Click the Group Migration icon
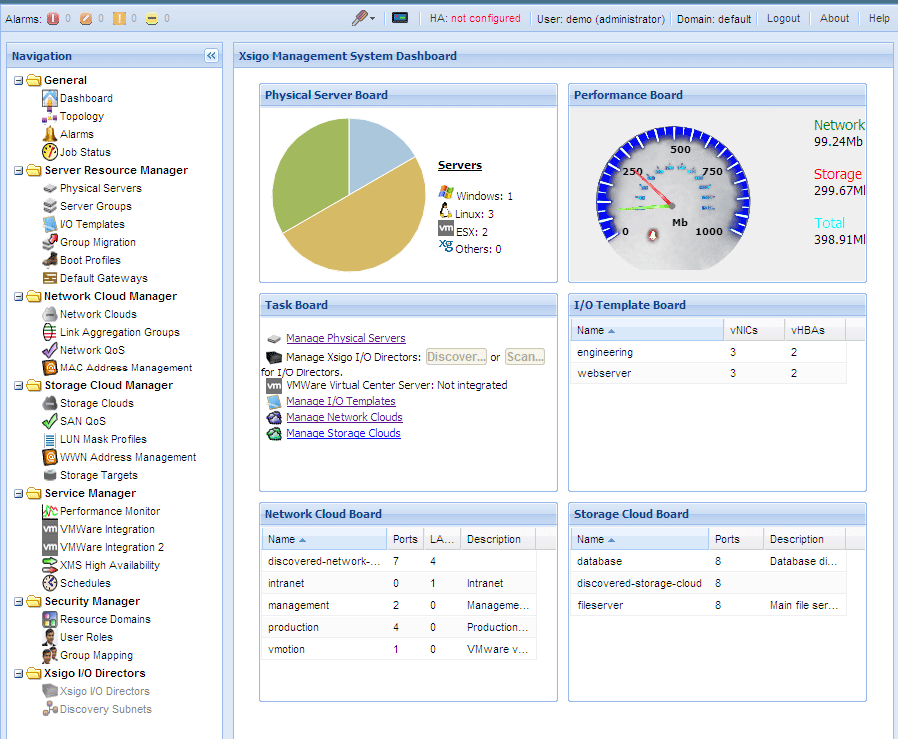Viewport: 898px width, 739px height. click(50, 242)
